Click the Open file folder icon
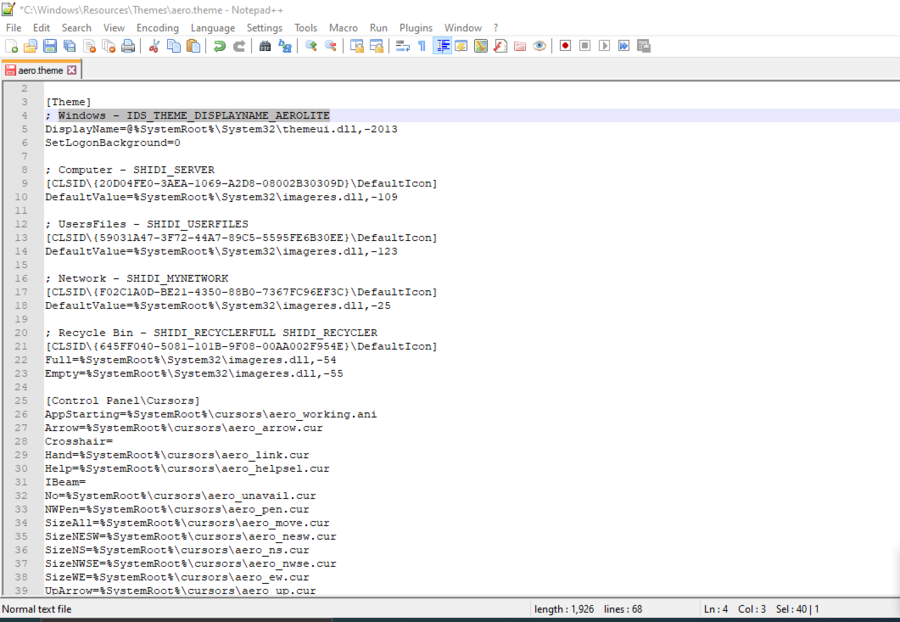The height and width of the screenshot is (622, 900). (x=30, y=46)
